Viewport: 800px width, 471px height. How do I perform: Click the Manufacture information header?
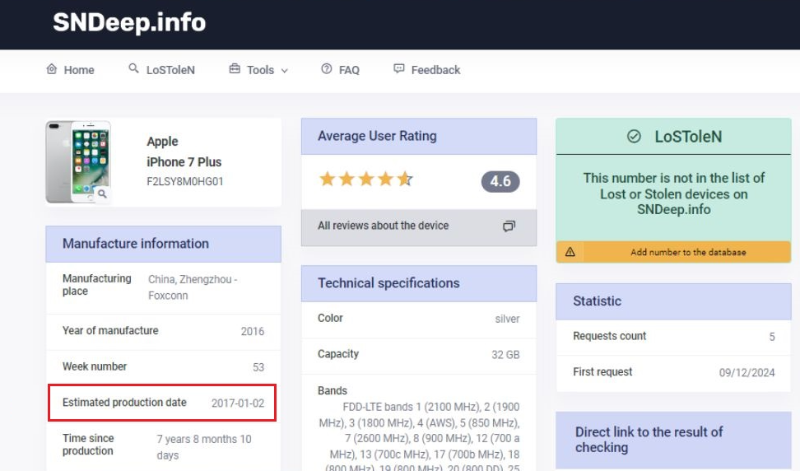click(x=163, y=244)
